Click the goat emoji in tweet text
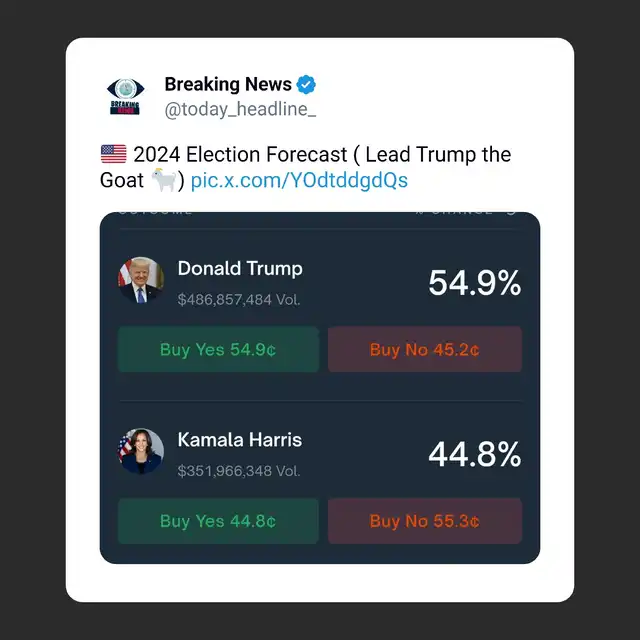The width and height of the screenshot is (640, 640). pos(164,180)
